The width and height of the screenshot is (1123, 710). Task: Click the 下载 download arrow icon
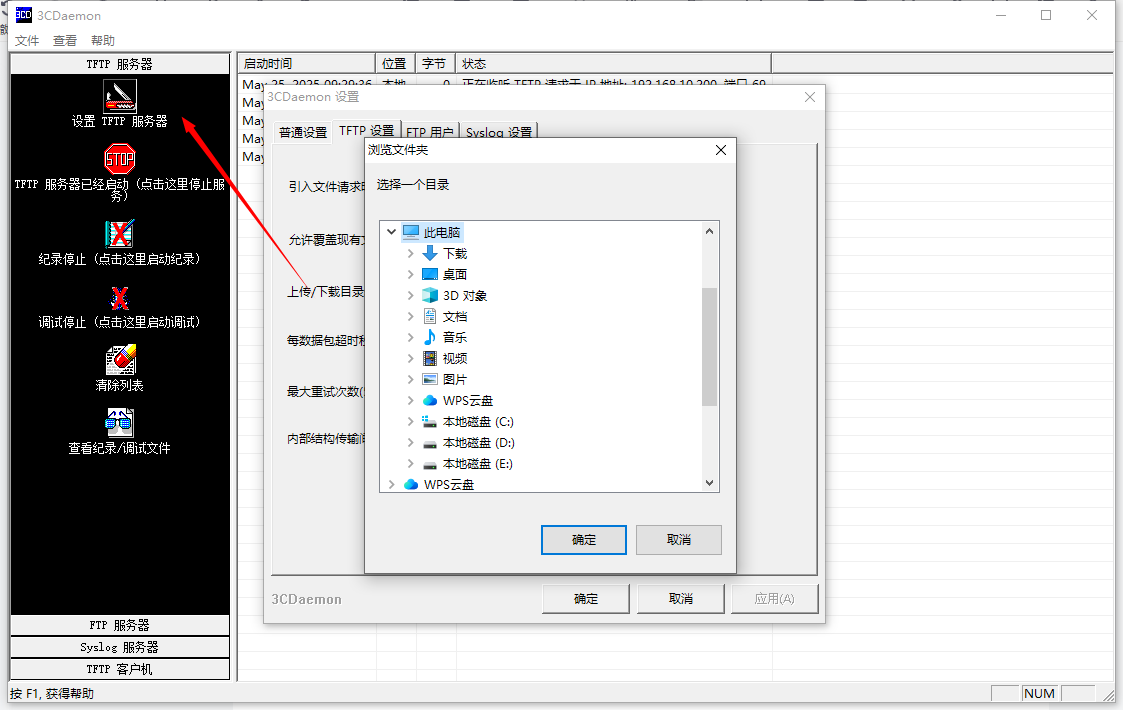tap(430, 253)
